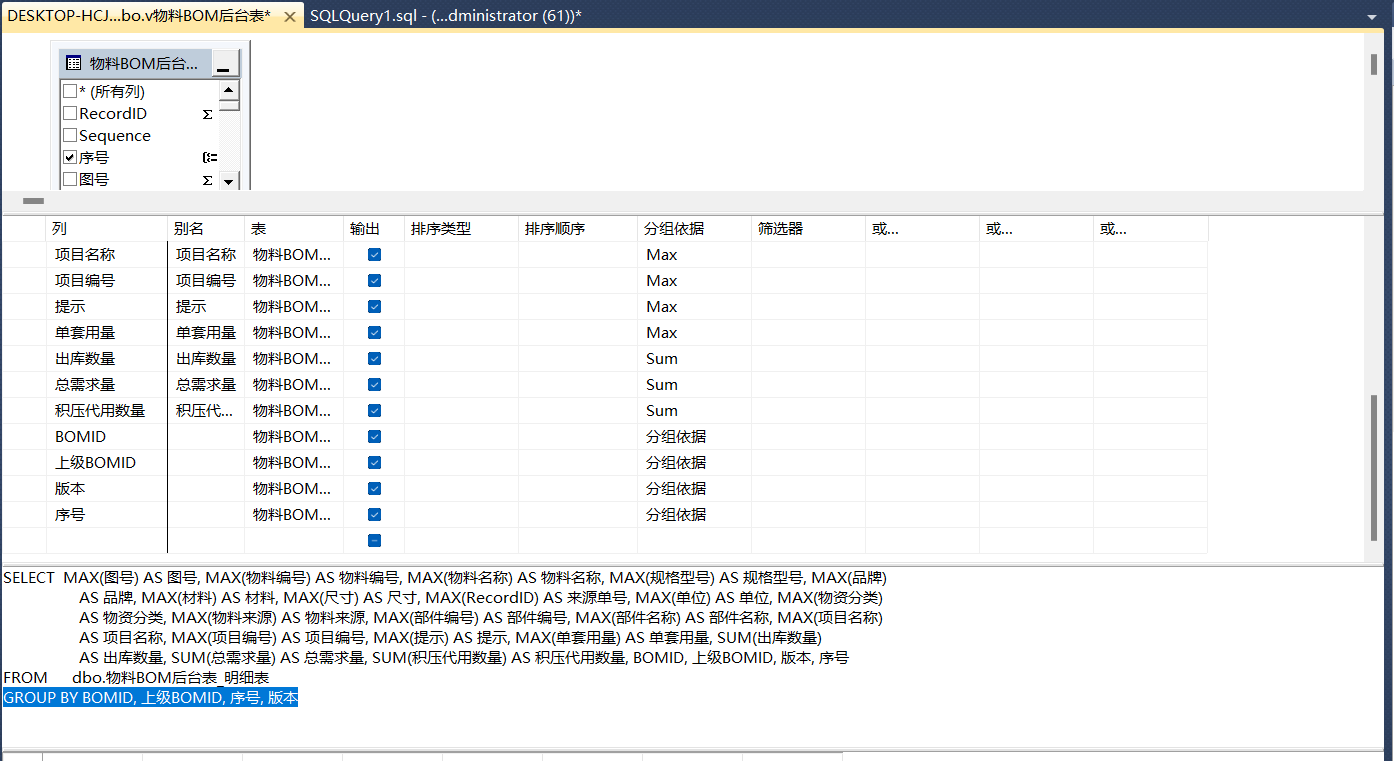Screen dimensions: 1394x761
Task: Enable the Sequence column checkbox
Action: coord(70,136)
